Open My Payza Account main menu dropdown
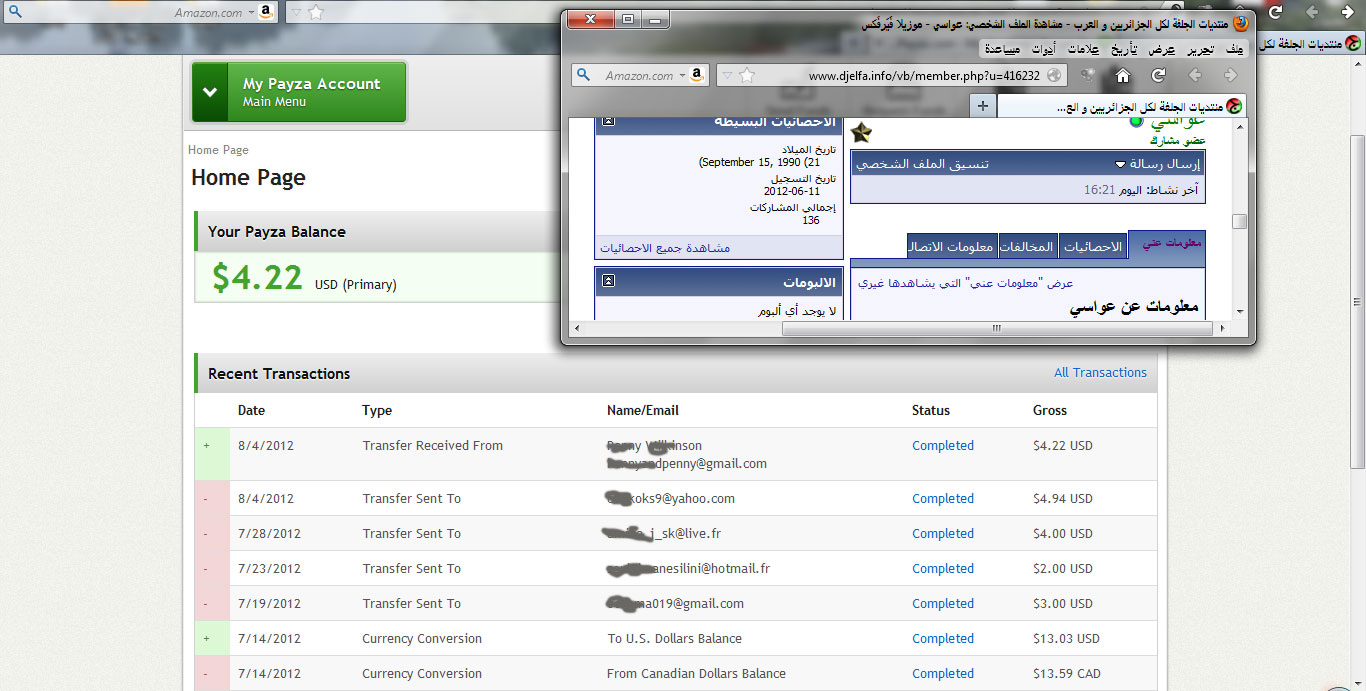 click(x=210, y=92)
